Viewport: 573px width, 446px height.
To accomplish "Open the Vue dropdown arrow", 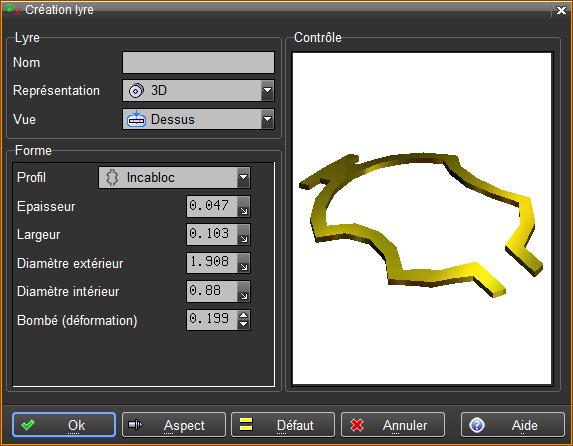I will click(x=267, y=119).
